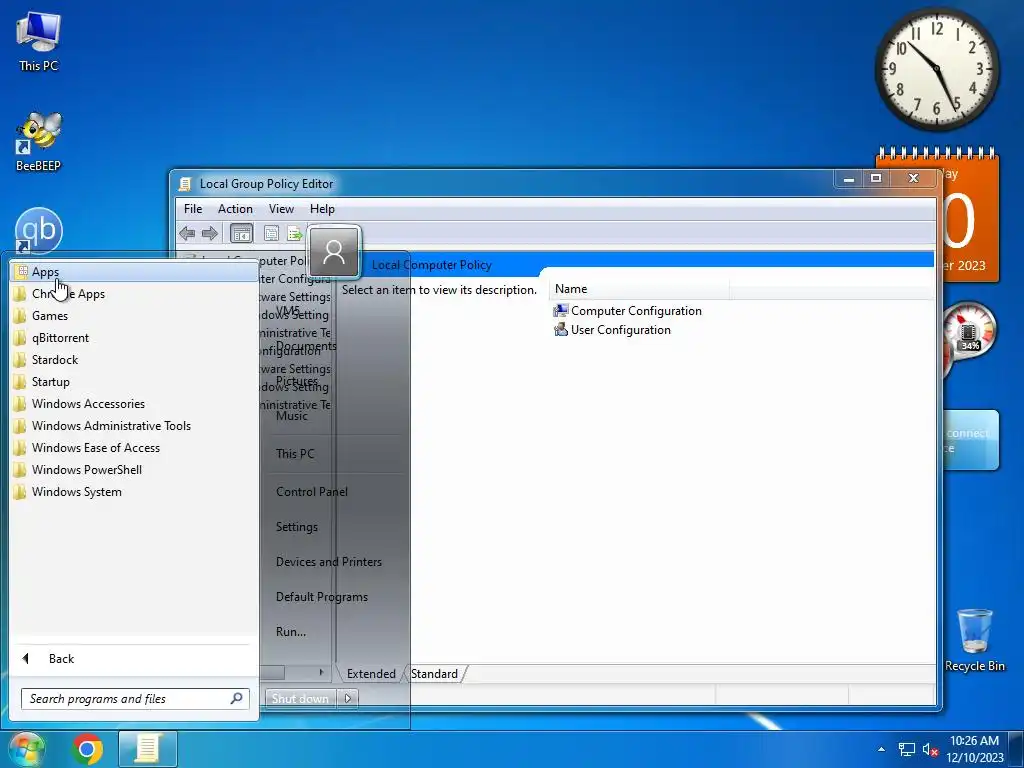This screenshot has width=1024, height=768.
Task: Open Pictures from Start menu
Action: click(296, 381)
